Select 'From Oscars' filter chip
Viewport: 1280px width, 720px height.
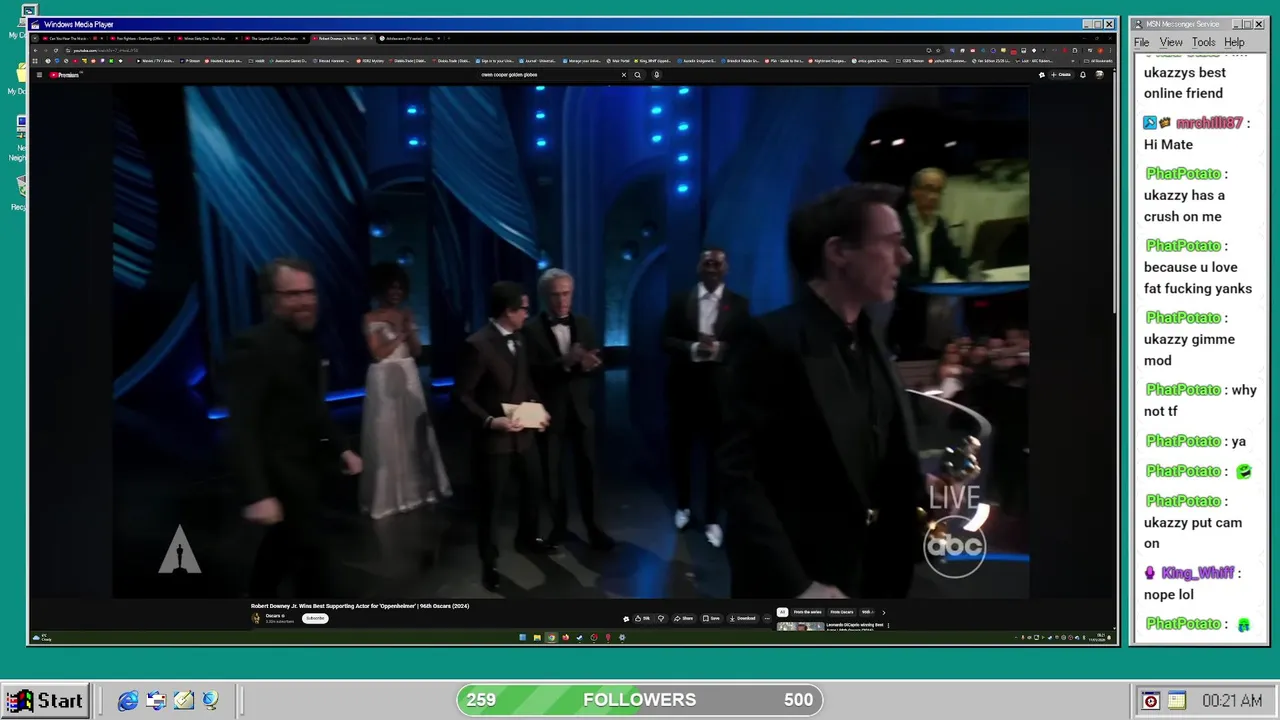coord(842,612)
